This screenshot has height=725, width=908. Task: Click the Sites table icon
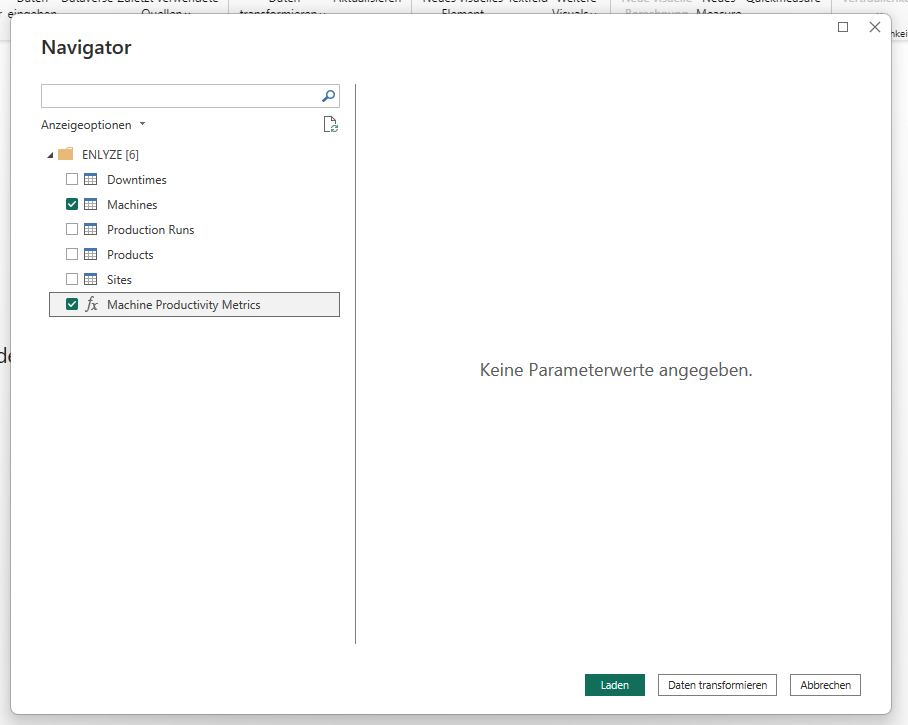pos(91,280)
